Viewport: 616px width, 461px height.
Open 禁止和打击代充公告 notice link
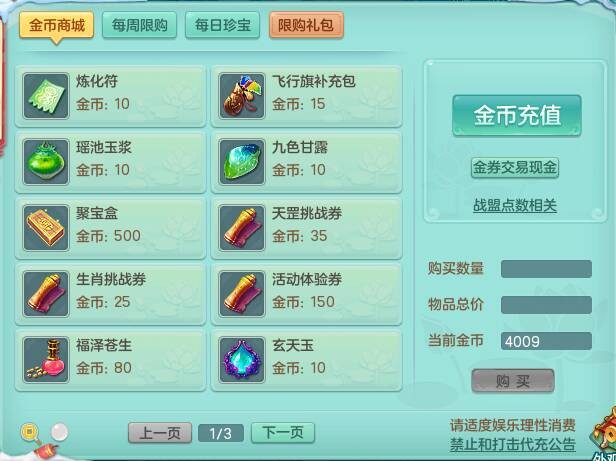tap(513, 445)
